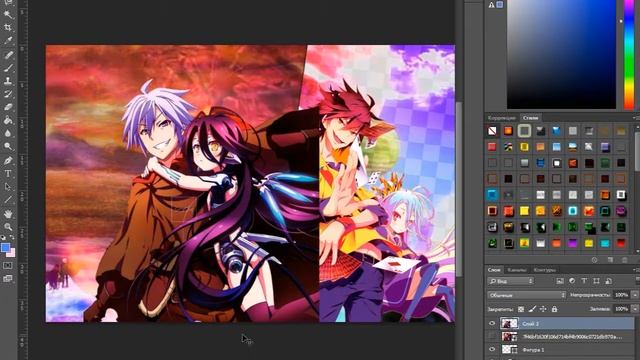Open the Styles panel flyout menu
This screenshot has height=360, width=640.
[x=636, y=118]
